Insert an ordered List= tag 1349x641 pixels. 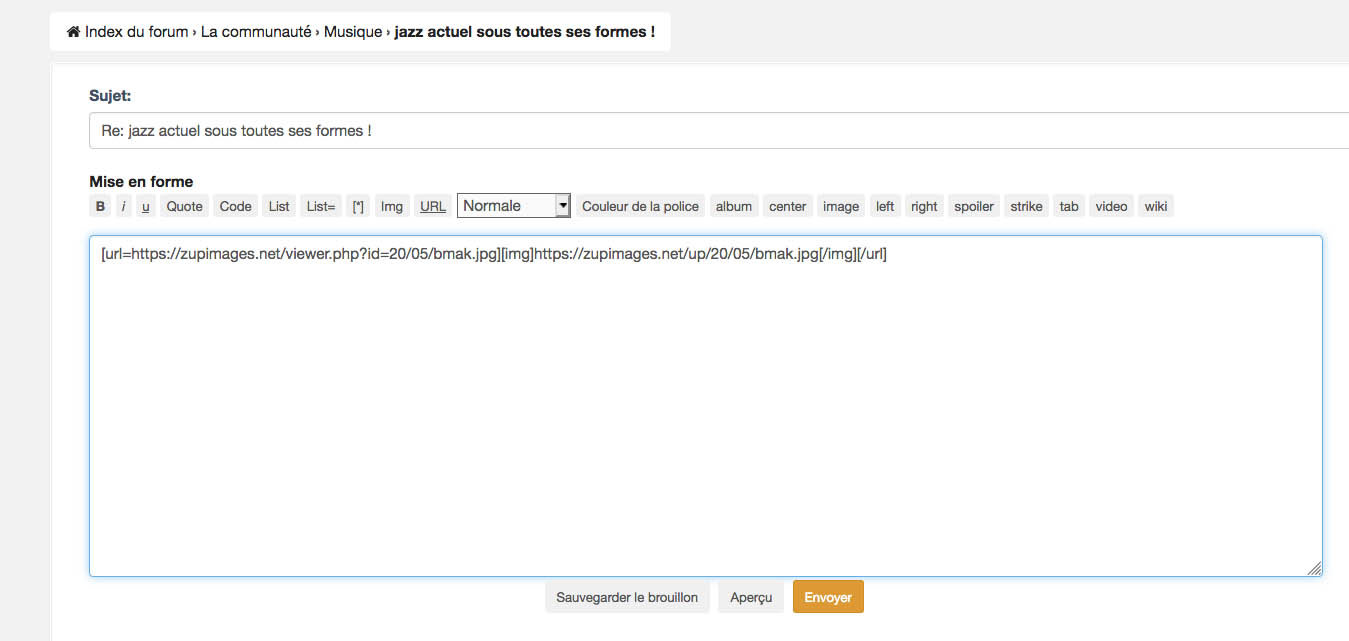point(321,206)
